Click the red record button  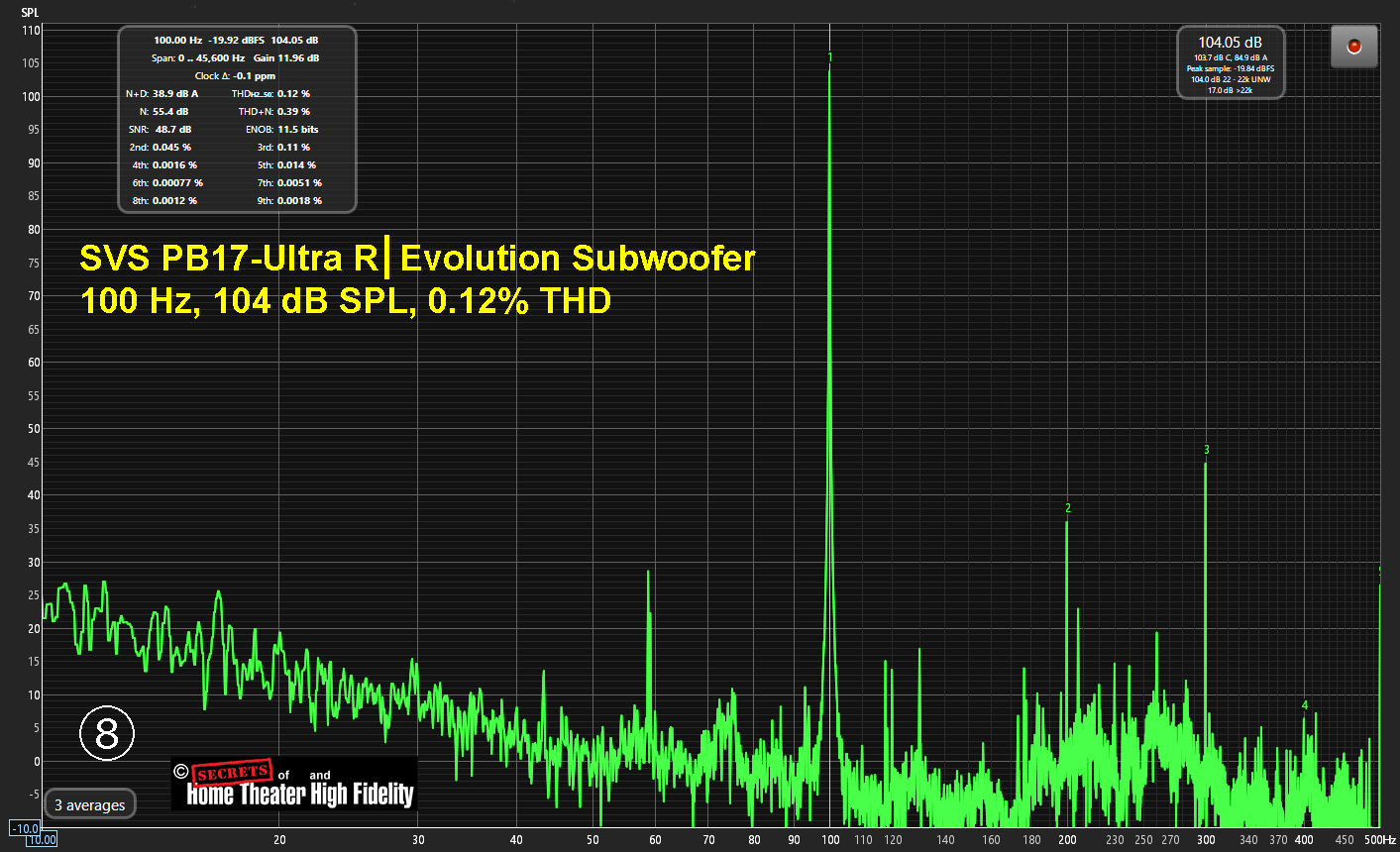click(x=1353, y=47)
